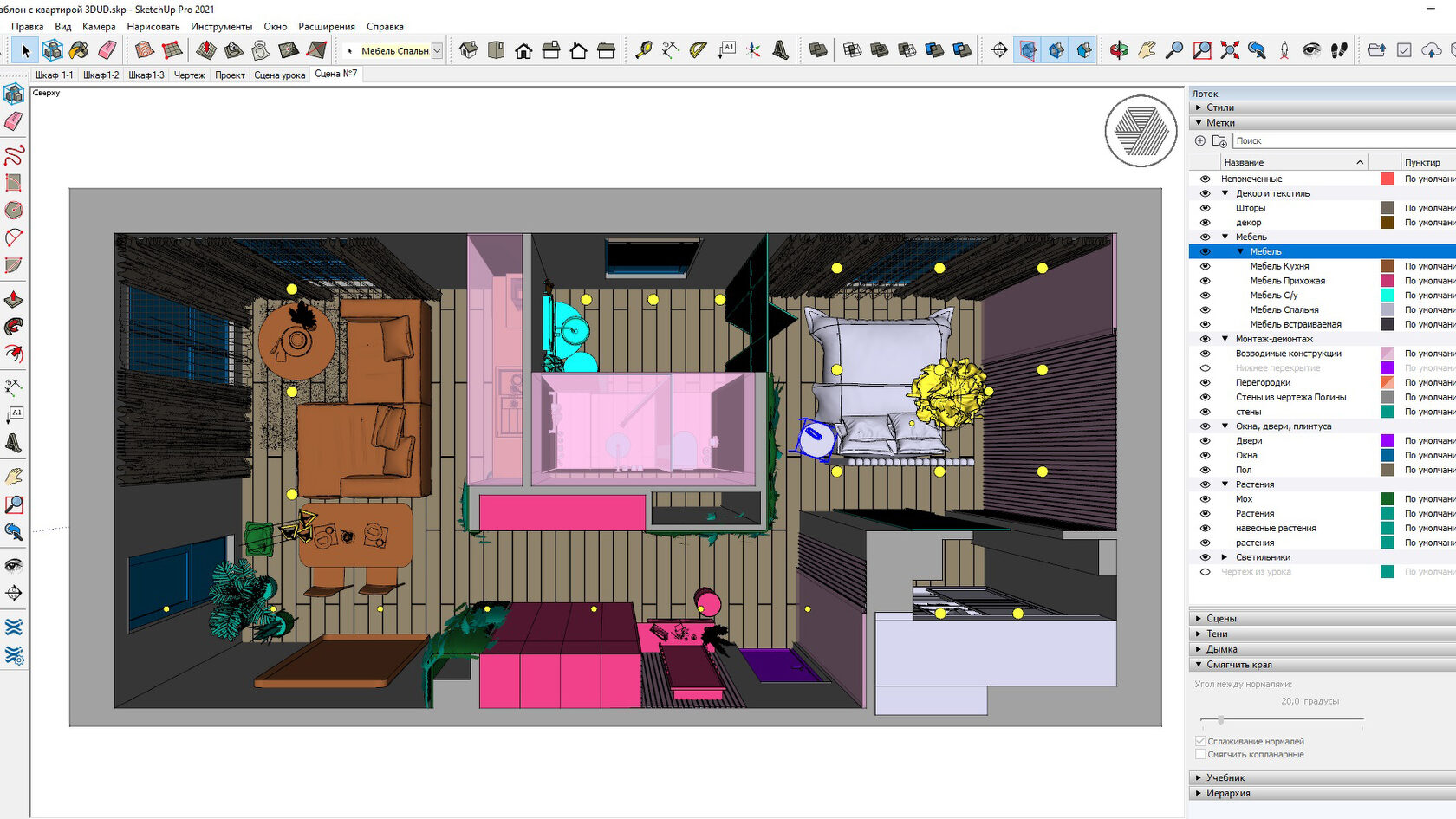Viewport: 1456px width, 819px height.
Task: Switch to Iso house view
Action: click(x=468, y=50)
